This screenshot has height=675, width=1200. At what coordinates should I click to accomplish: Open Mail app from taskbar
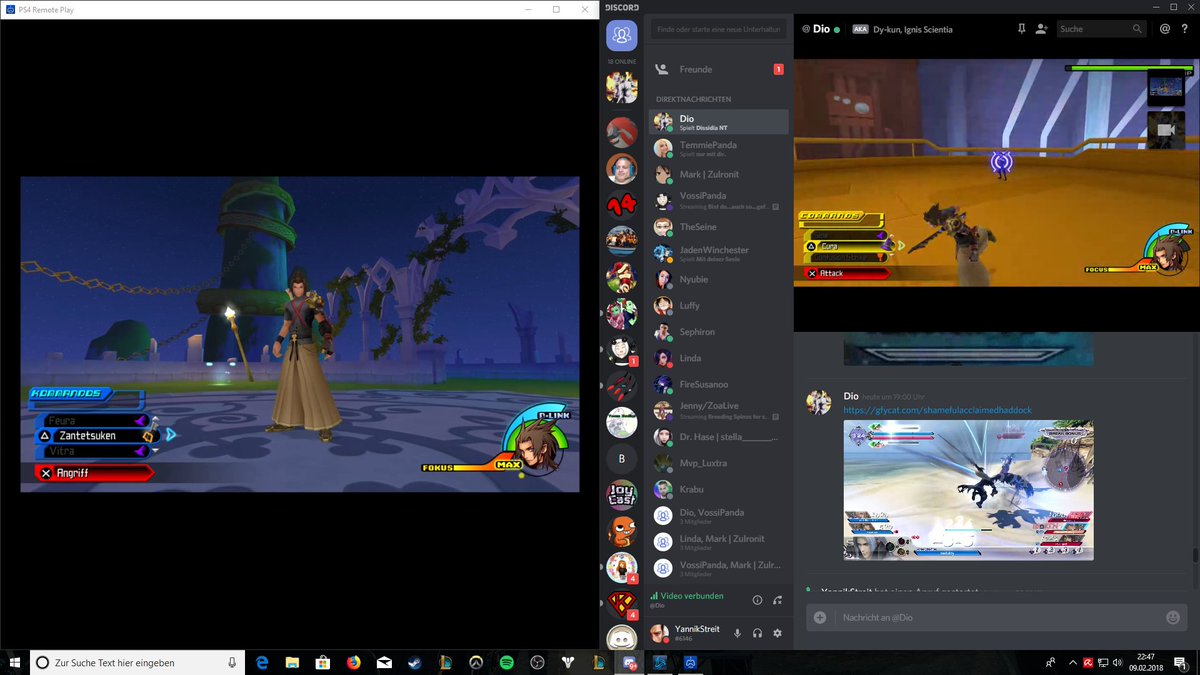(384, 662)
